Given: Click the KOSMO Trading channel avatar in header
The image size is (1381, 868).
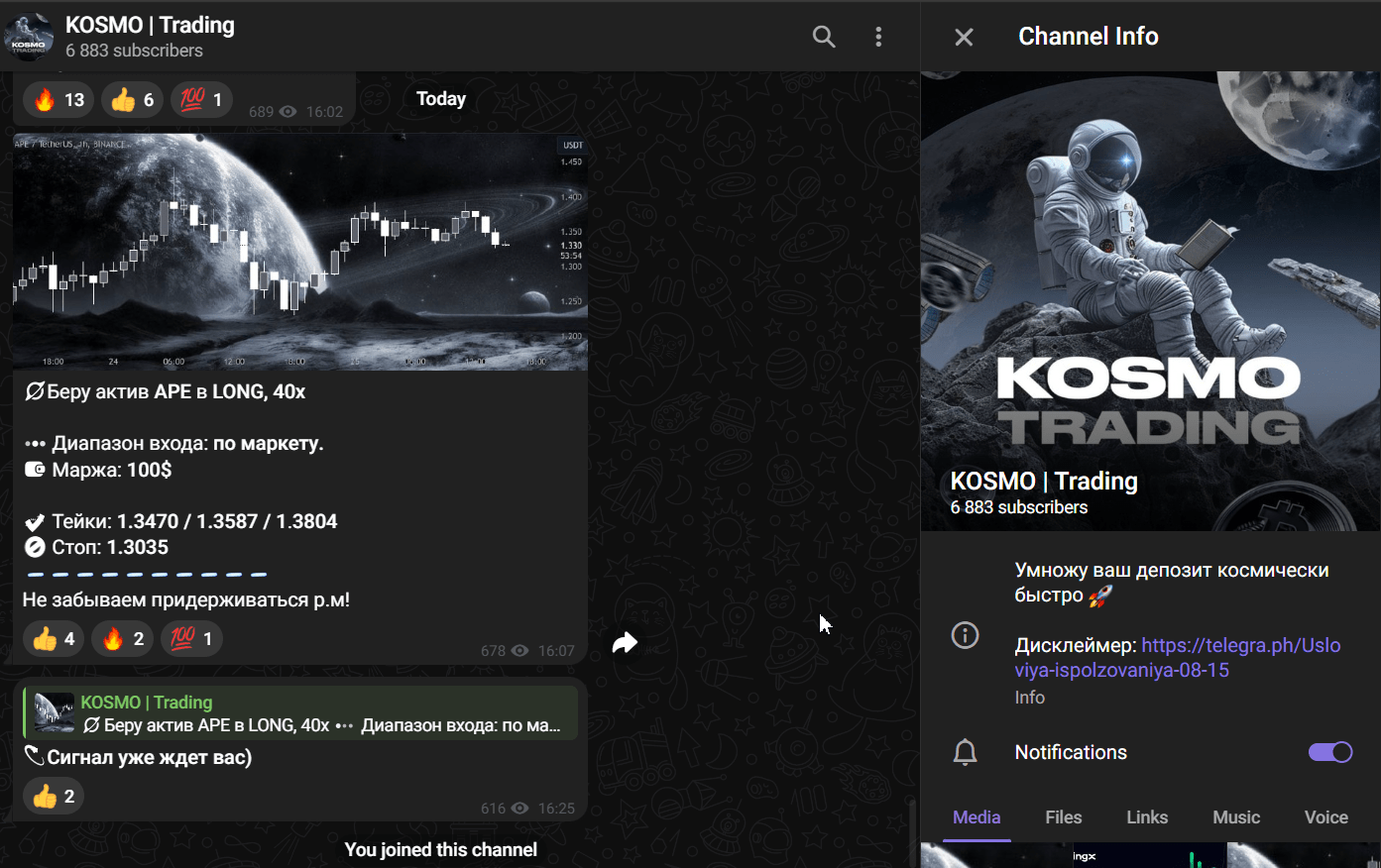Looking at the screenshot, I should click(29, 37).
